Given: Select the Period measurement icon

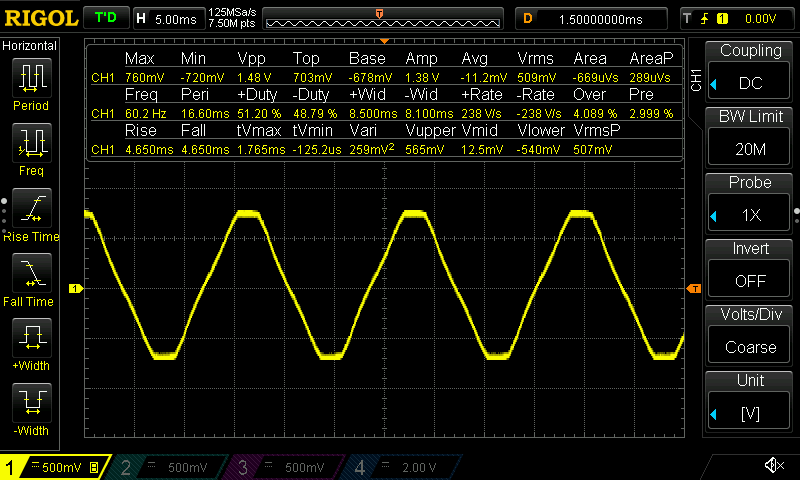Looking at the screenshot, I should (31, 78).
